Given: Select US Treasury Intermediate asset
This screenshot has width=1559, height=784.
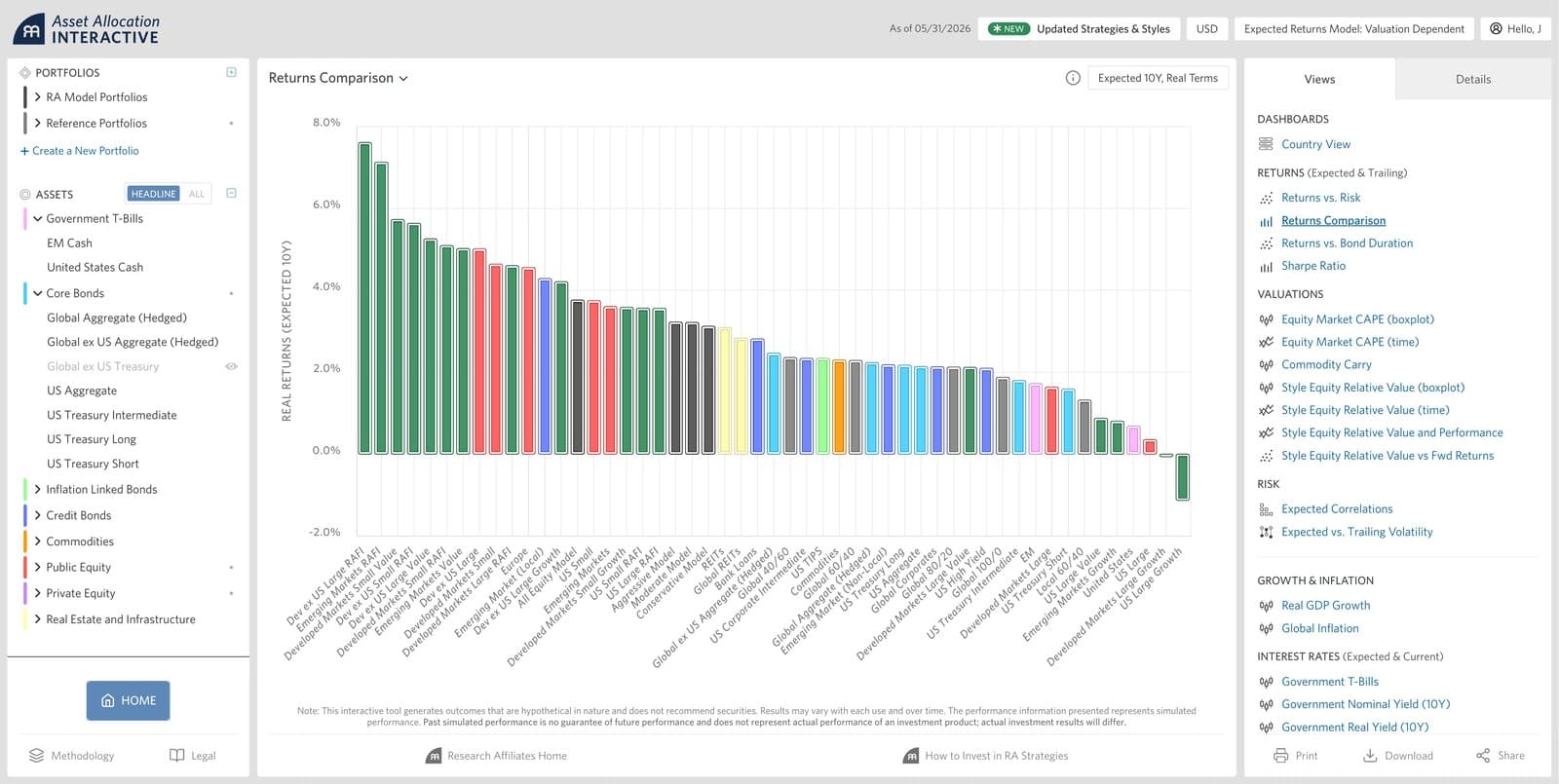Looking at the screenshot, I should (112, 415).
